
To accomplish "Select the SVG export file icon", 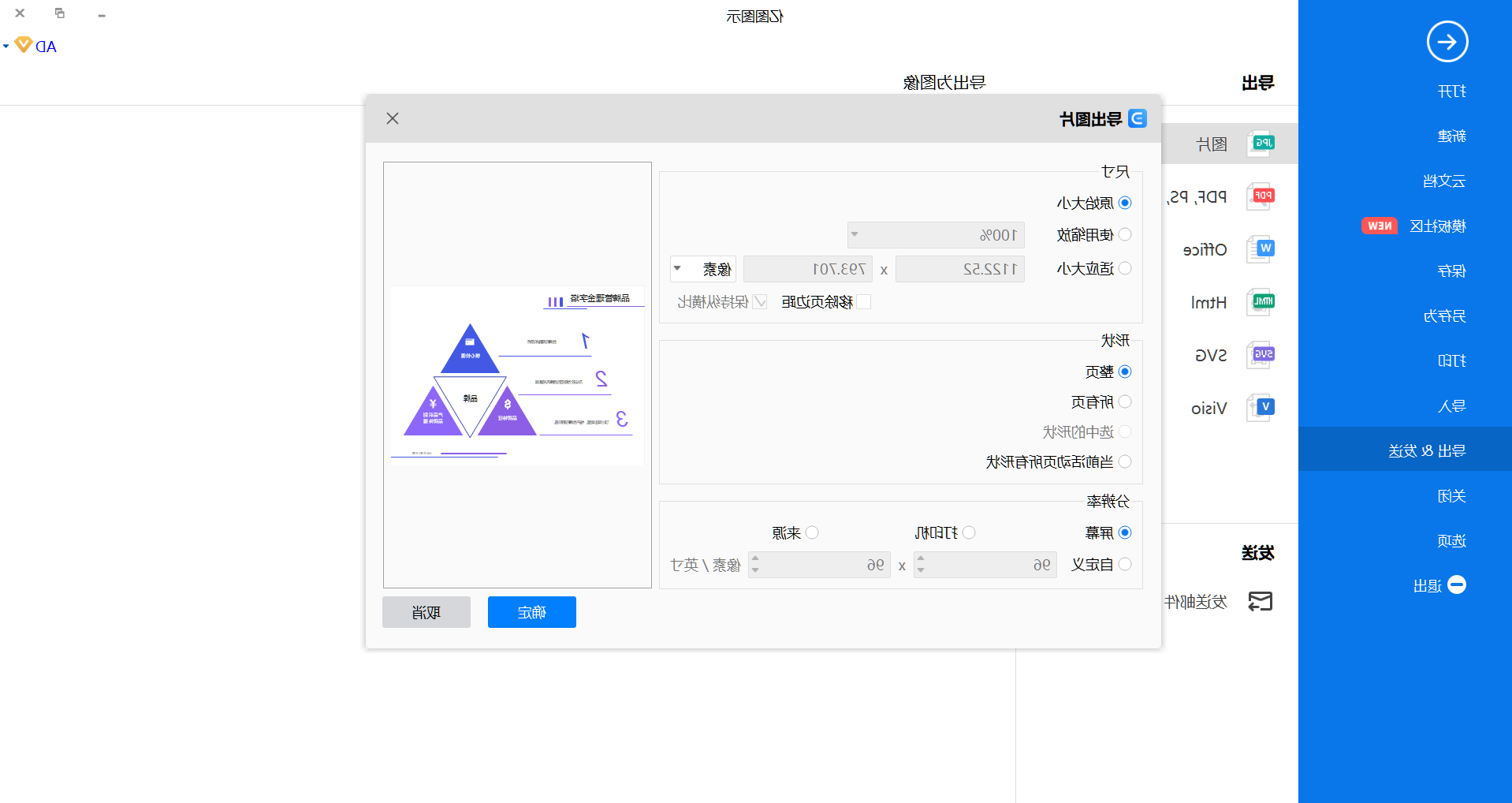I will click(x=1261, y=355).
